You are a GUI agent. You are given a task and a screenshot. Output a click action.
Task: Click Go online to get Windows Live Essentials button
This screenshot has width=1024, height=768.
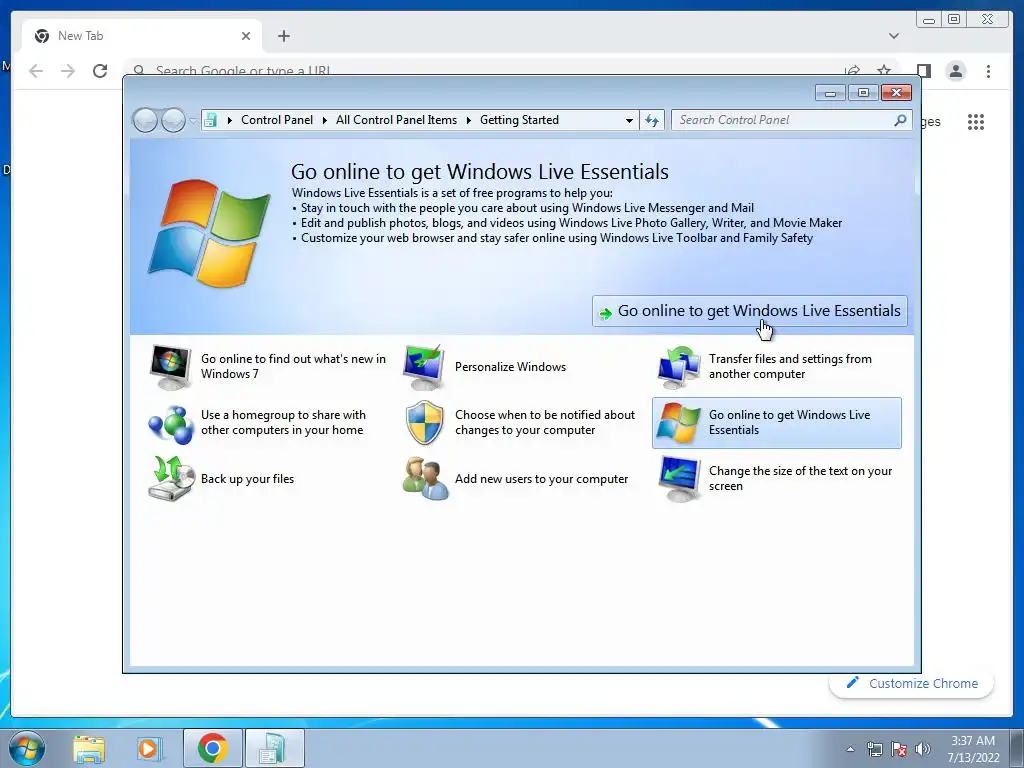coord(750,311)
